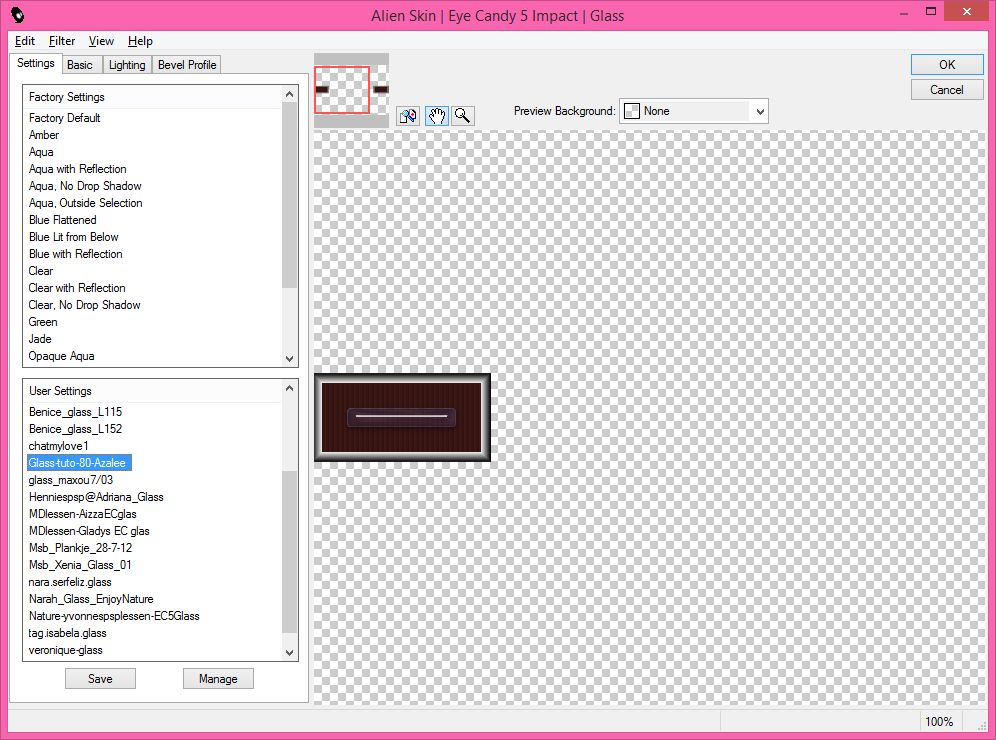The image size is (996, 740).
Task: Switch to the Lighting tab
Action: [x=127, y=65]
